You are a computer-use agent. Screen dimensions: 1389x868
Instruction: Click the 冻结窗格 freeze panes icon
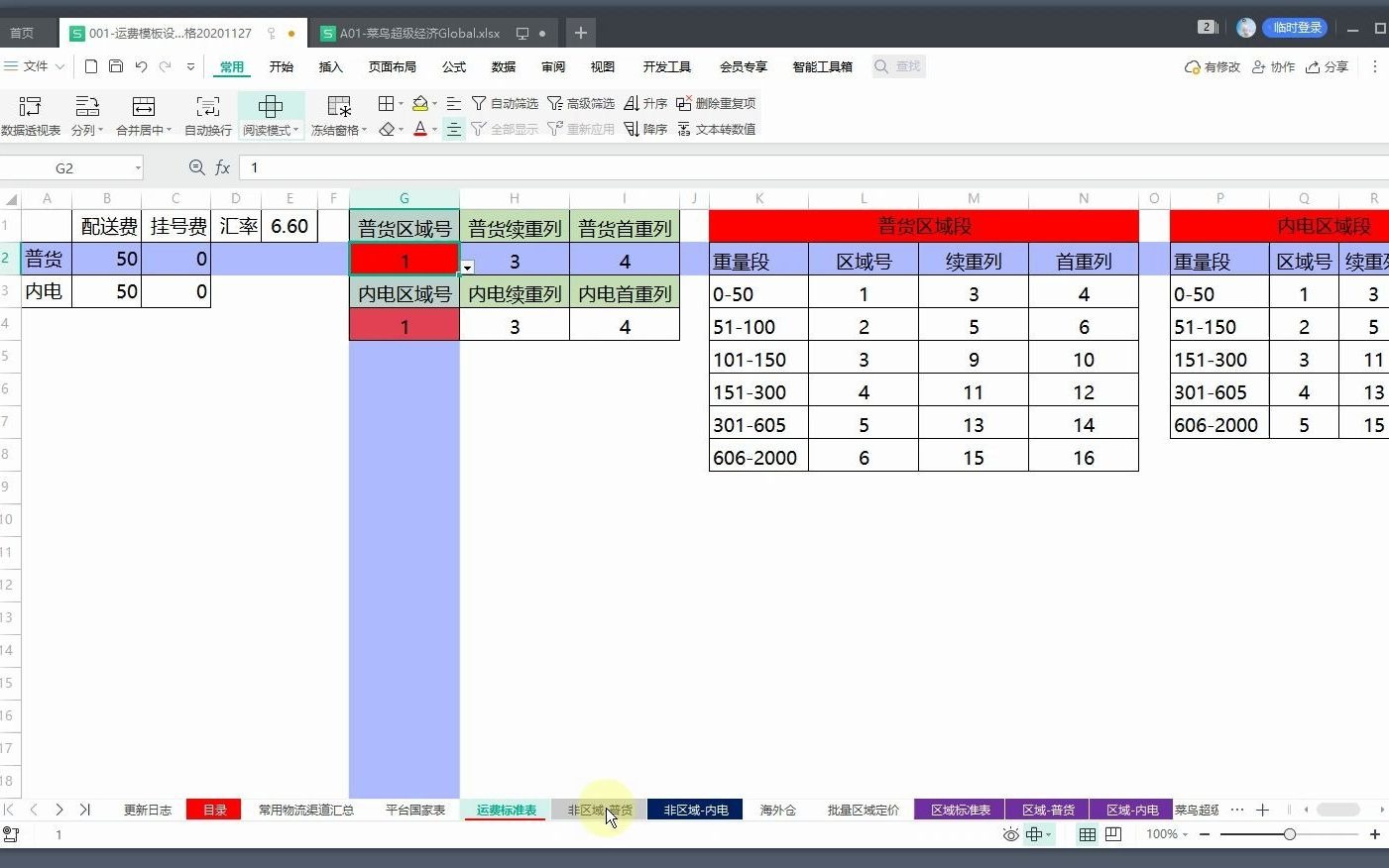pyautogui.click(x=339, y=106)
